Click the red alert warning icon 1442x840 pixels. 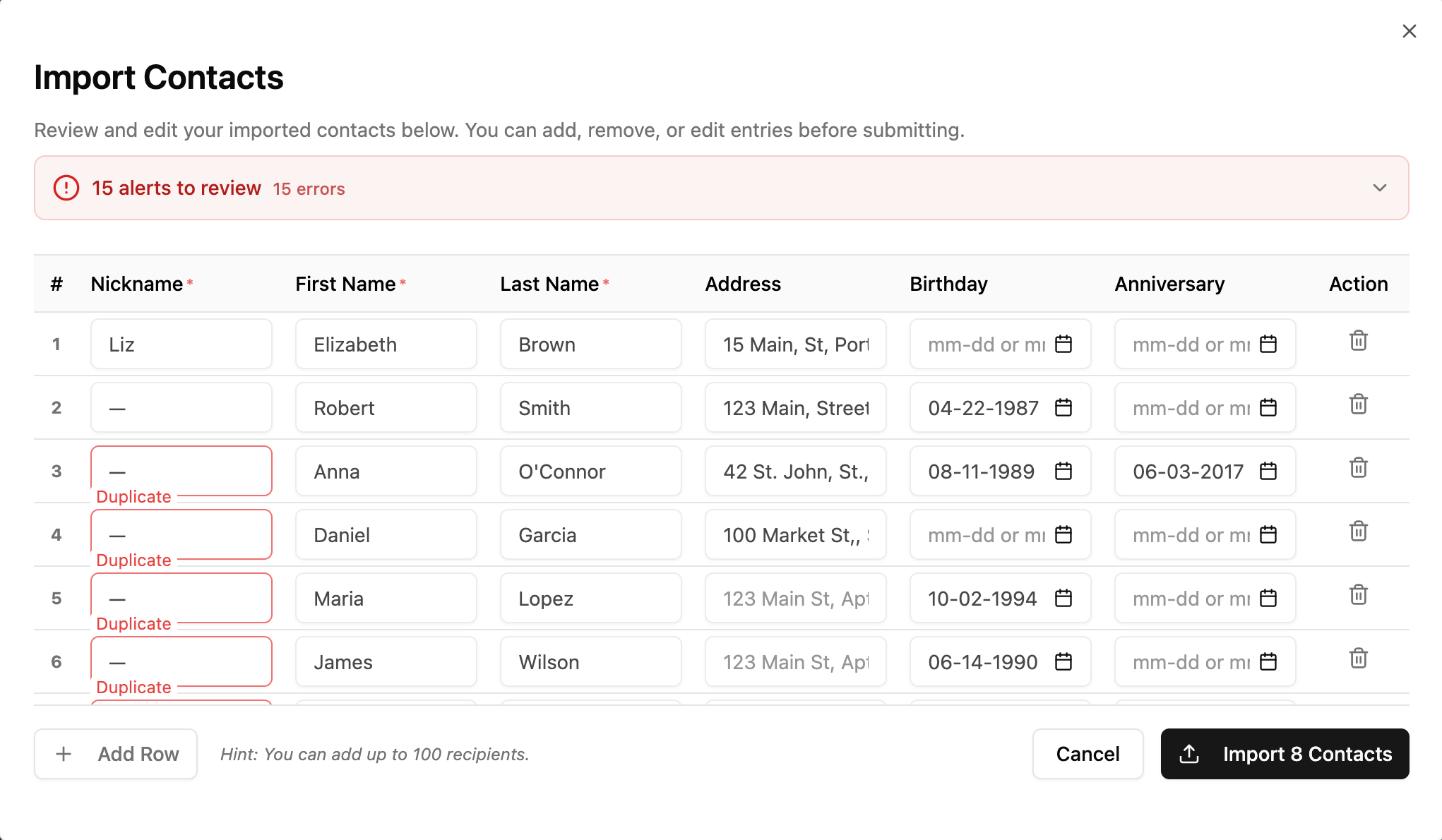[x=66, y=188]
